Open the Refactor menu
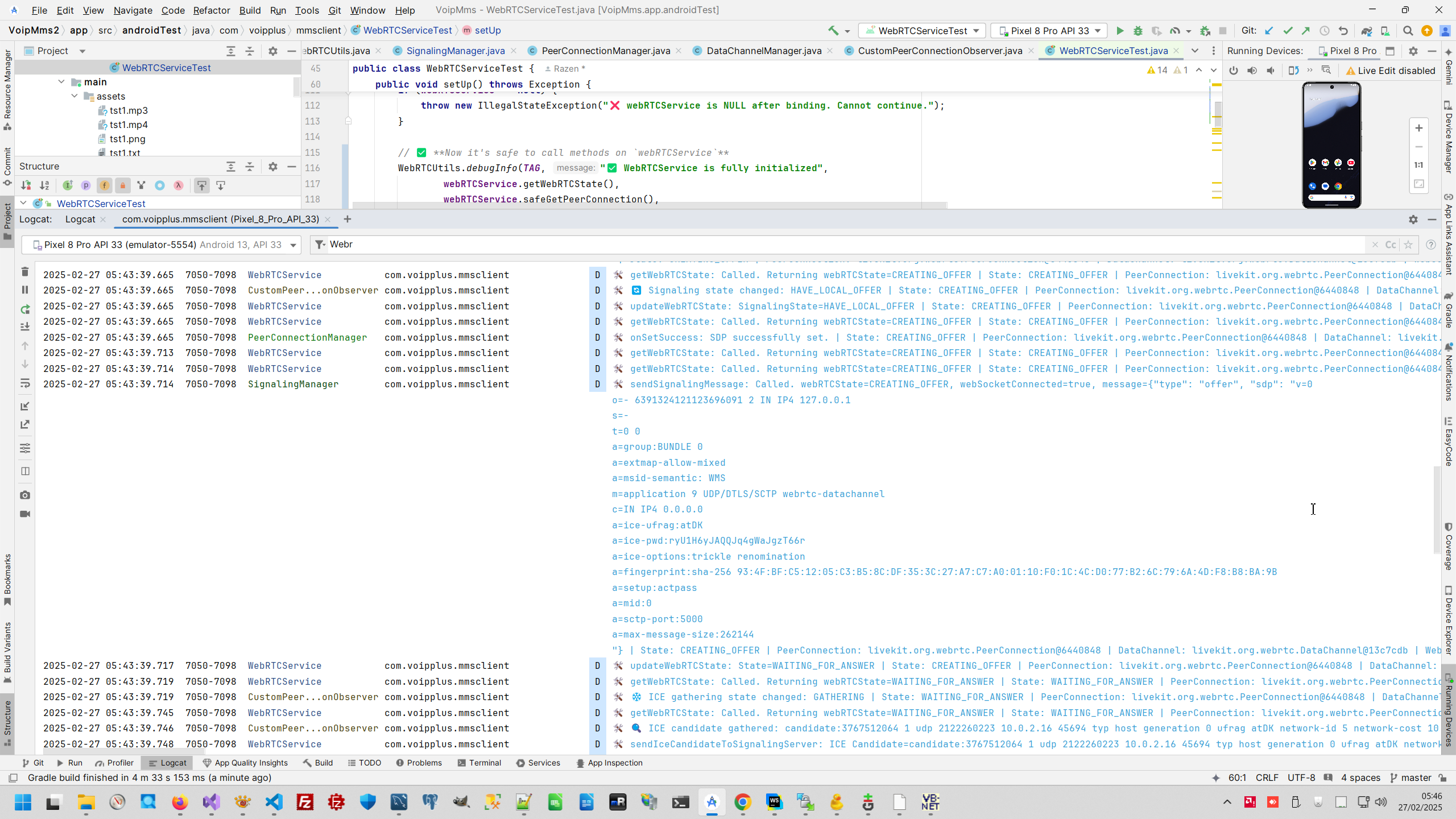1456x819 pixels. [211, 10]
